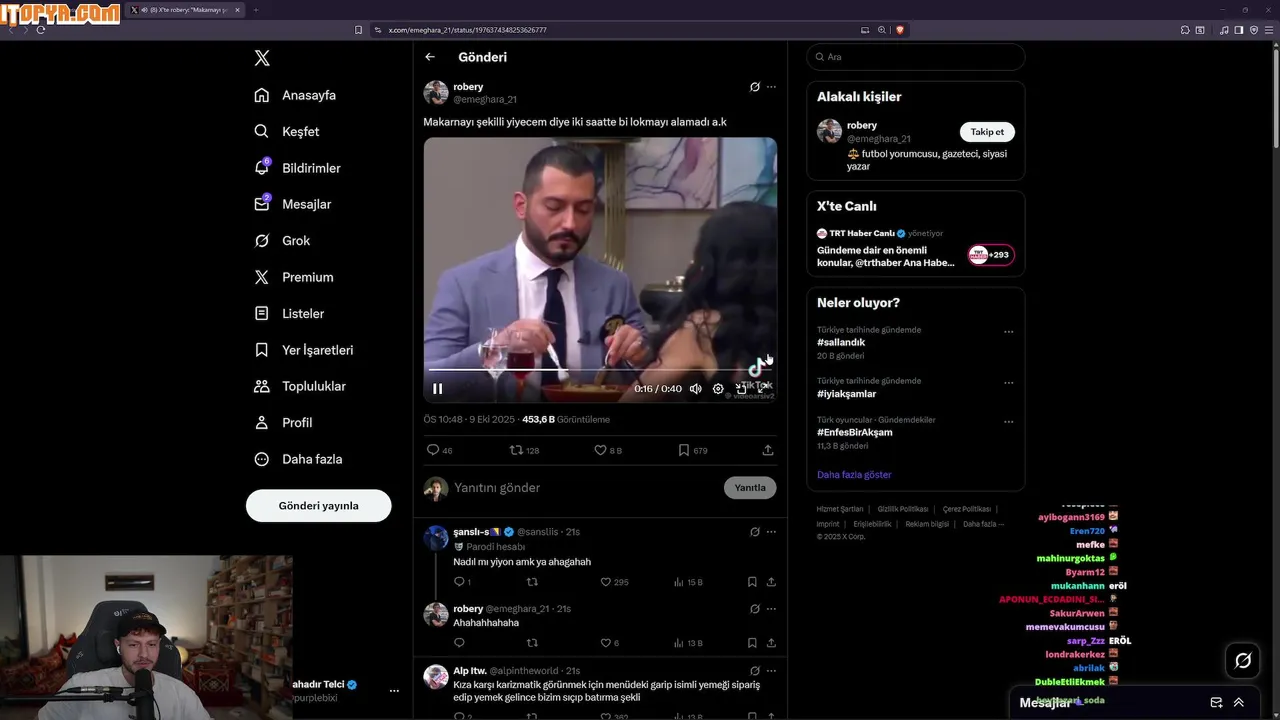Bookmark the main post (679 bookmarks)
This screenshot has height=720, width=1280.
[x=692, y=450]
